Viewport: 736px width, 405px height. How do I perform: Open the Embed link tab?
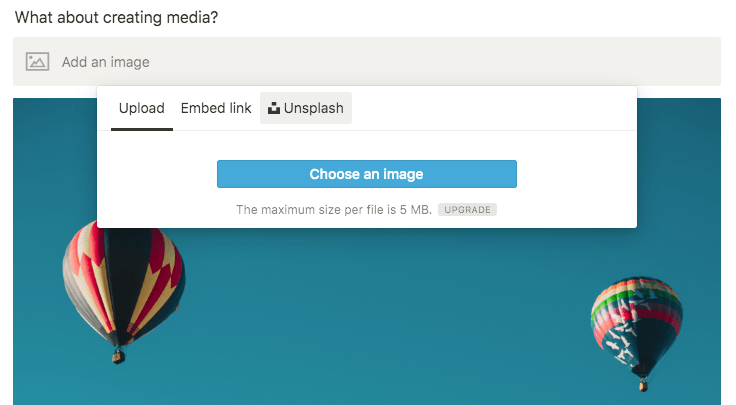(216, 108)
